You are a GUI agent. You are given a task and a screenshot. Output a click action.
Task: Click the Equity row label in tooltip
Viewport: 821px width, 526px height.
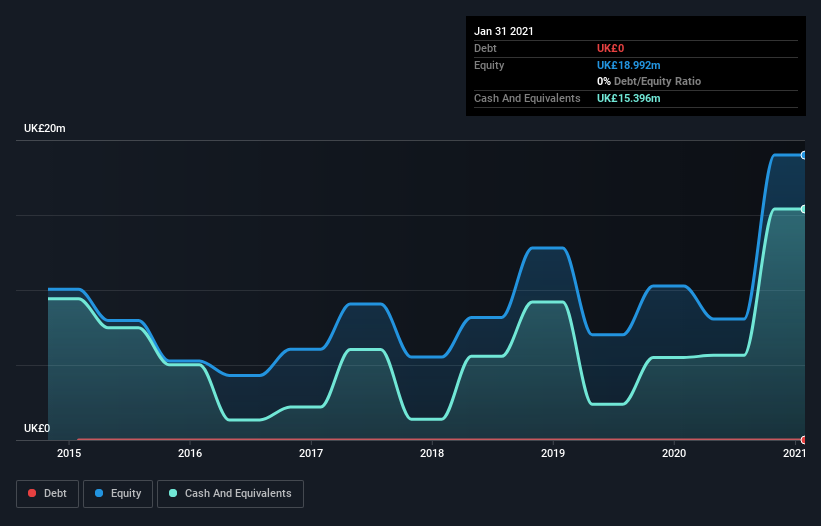pyautogui.click(x=489, y=65)
